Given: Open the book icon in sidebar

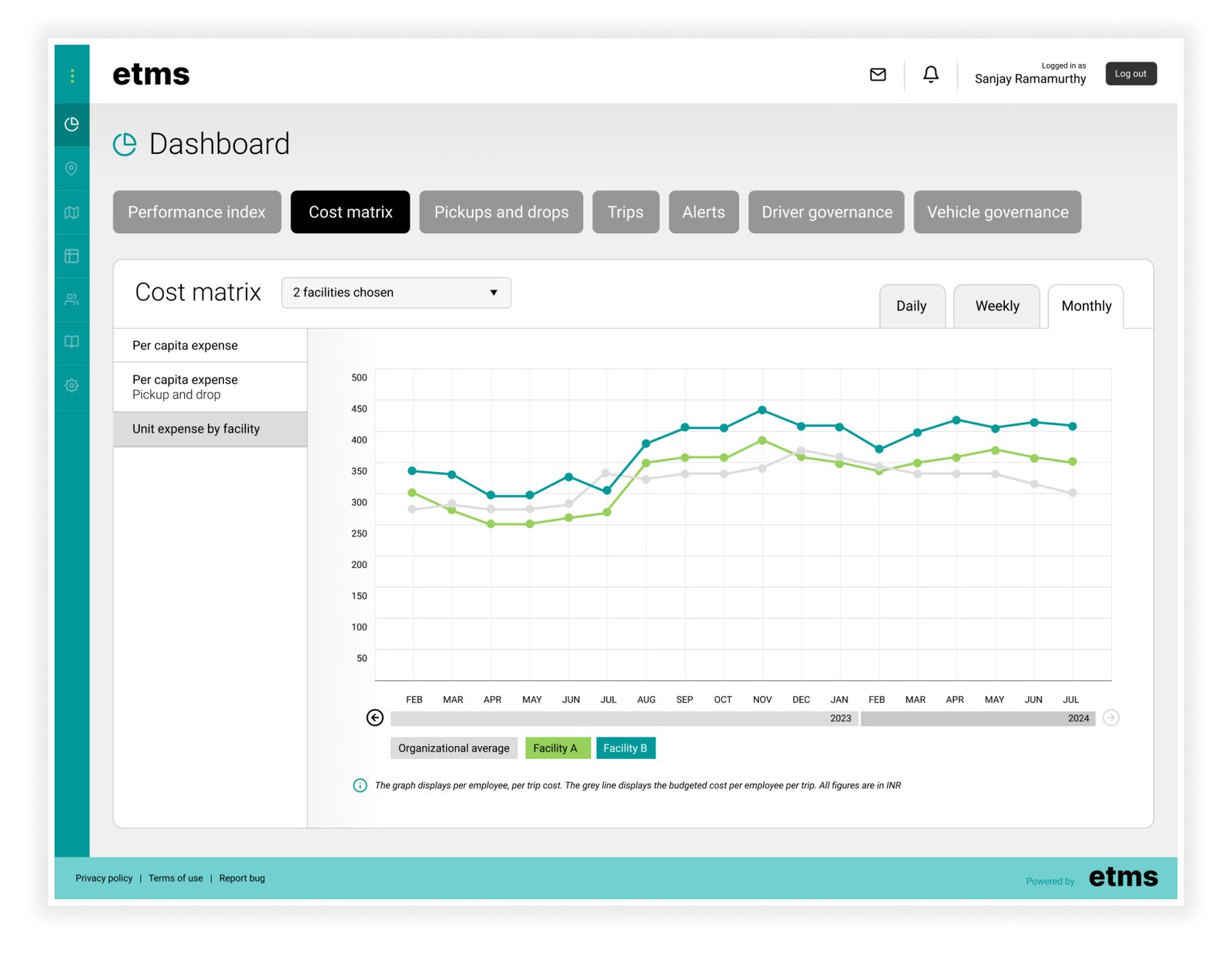Looking at the screenshot, I should point(72,342).
